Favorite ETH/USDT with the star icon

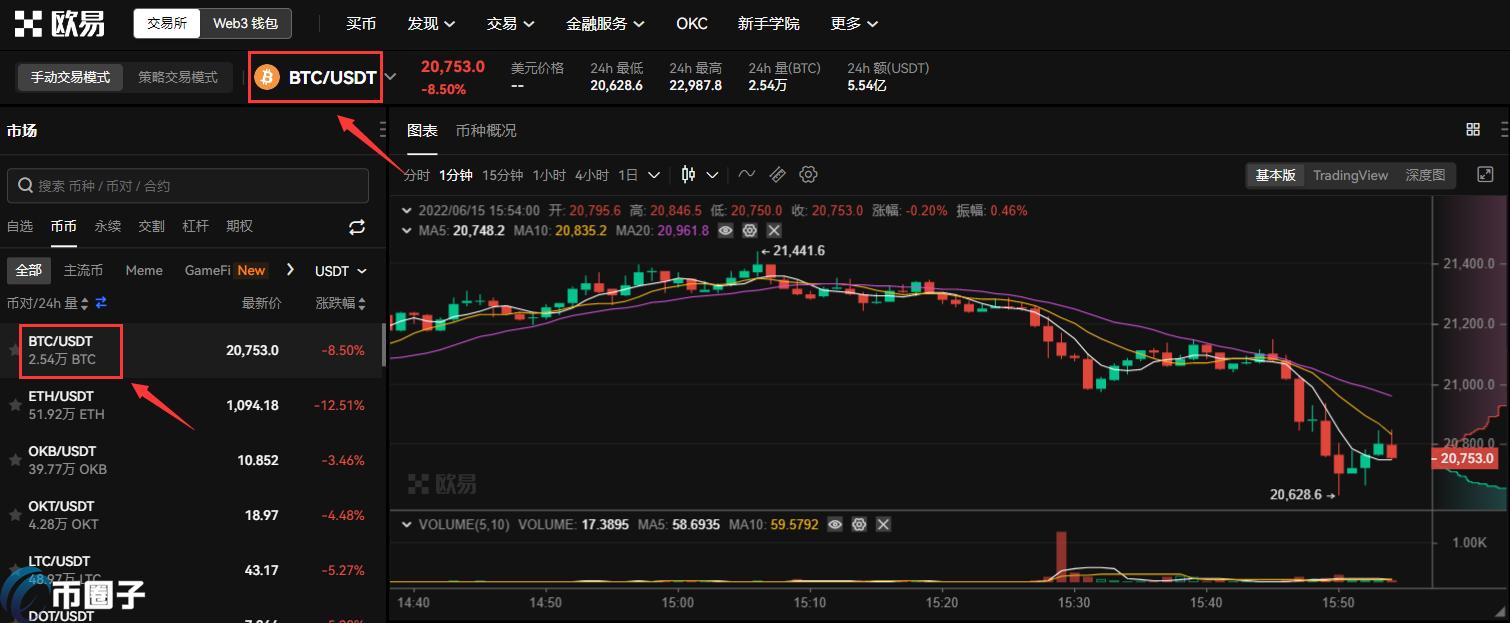14,405
